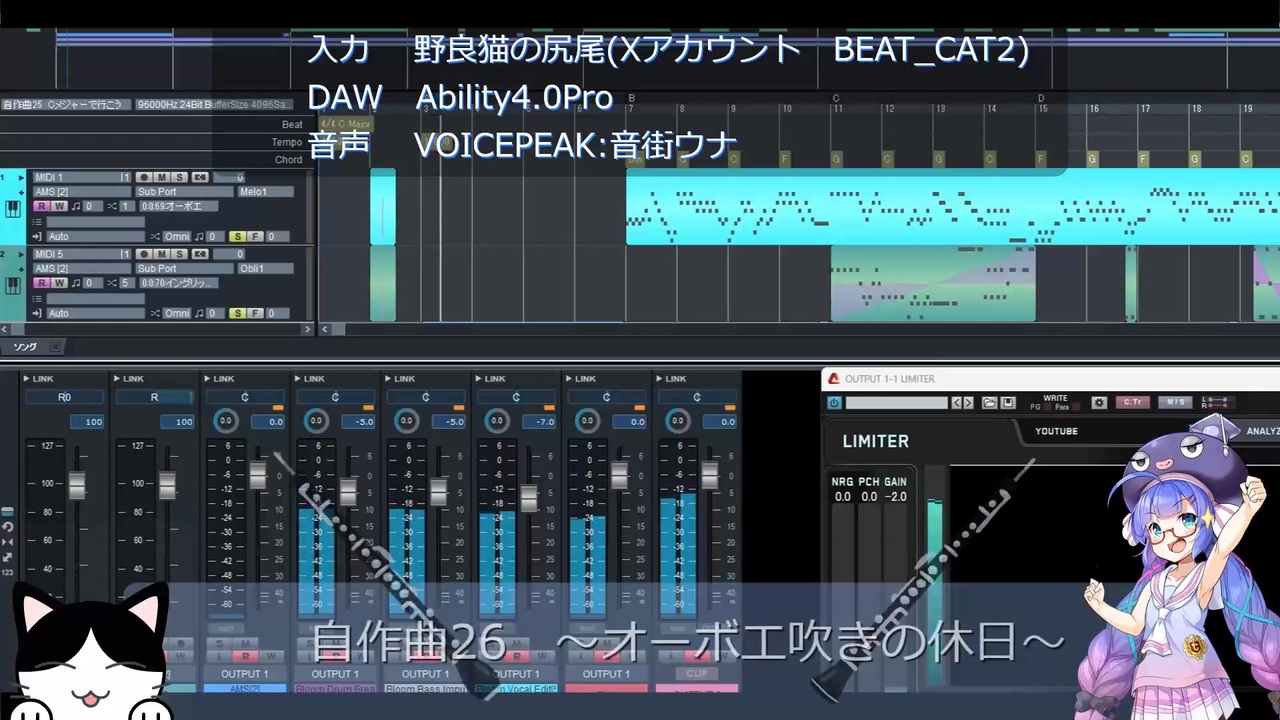The height and width of the screenshot is (720, 1280).
Task: Open the preset folder icon in Limiter
Action: 989,403
